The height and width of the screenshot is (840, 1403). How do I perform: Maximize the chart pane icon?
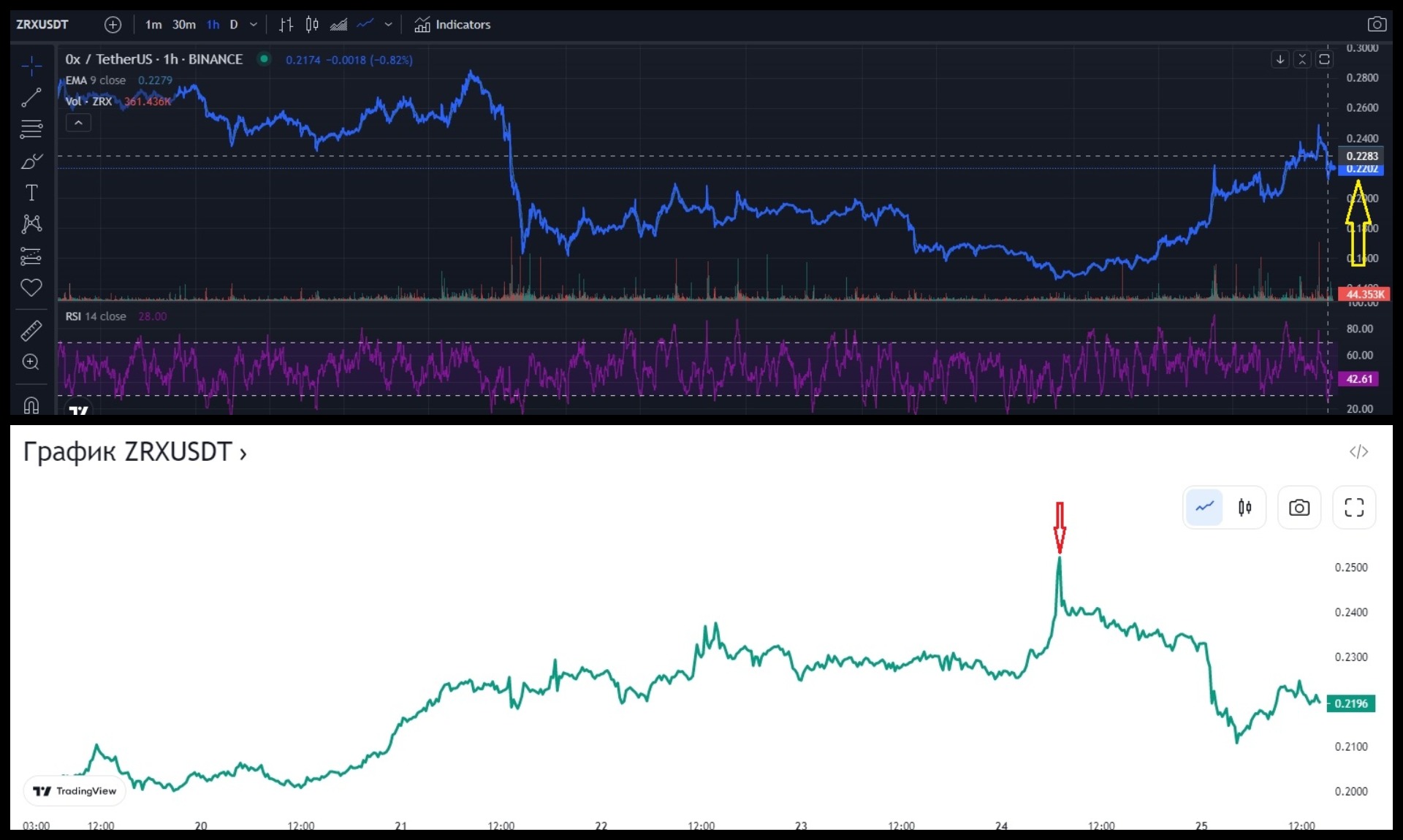1324,60
